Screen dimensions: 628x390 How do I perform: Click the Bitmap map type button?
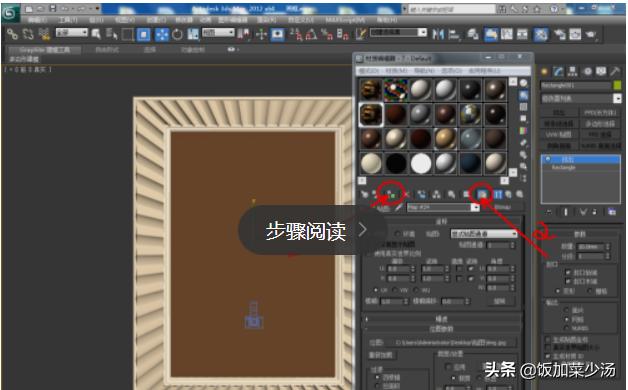(502, 207)
